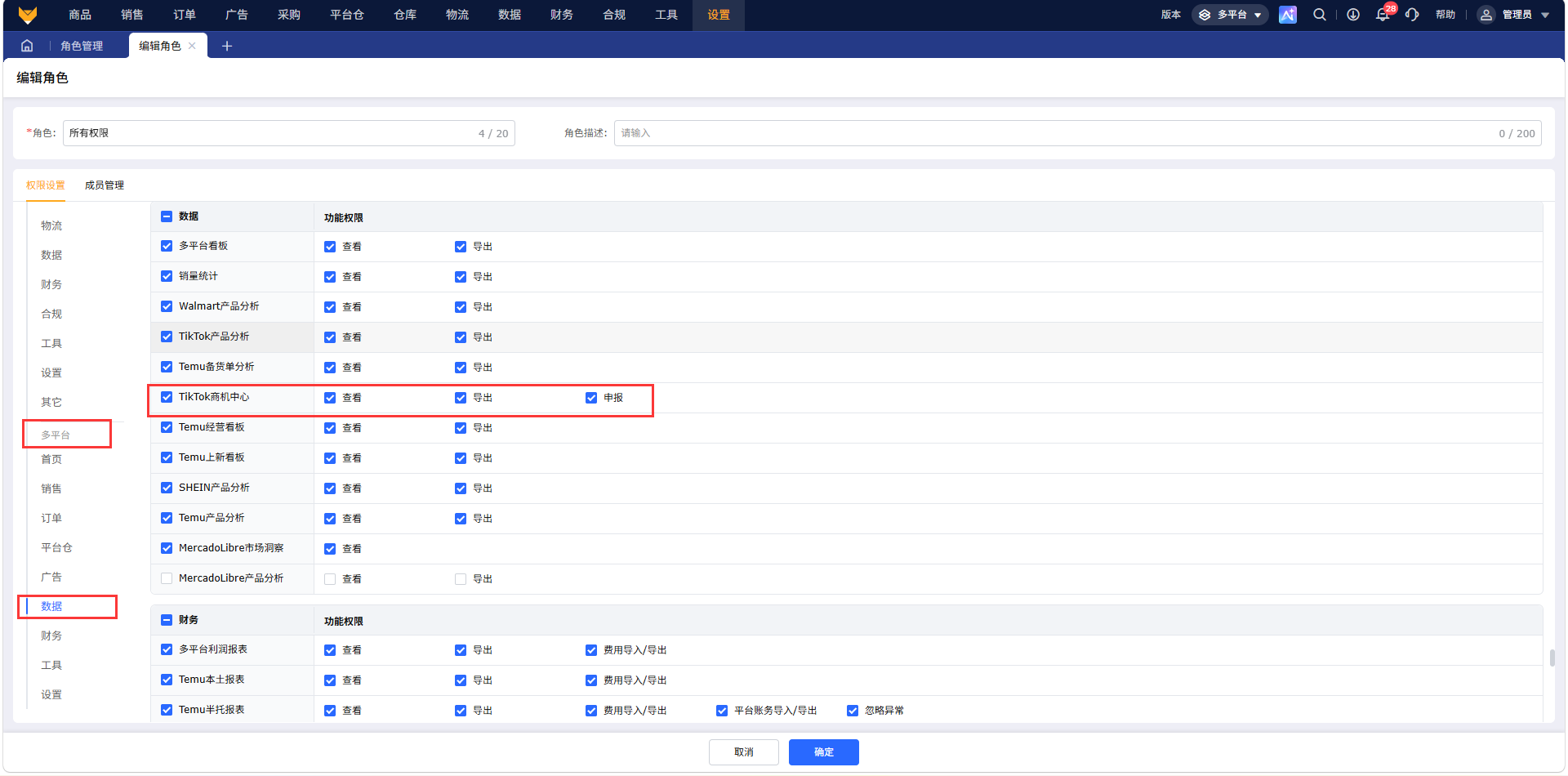Click the 版本 link

pos(1171,15)
